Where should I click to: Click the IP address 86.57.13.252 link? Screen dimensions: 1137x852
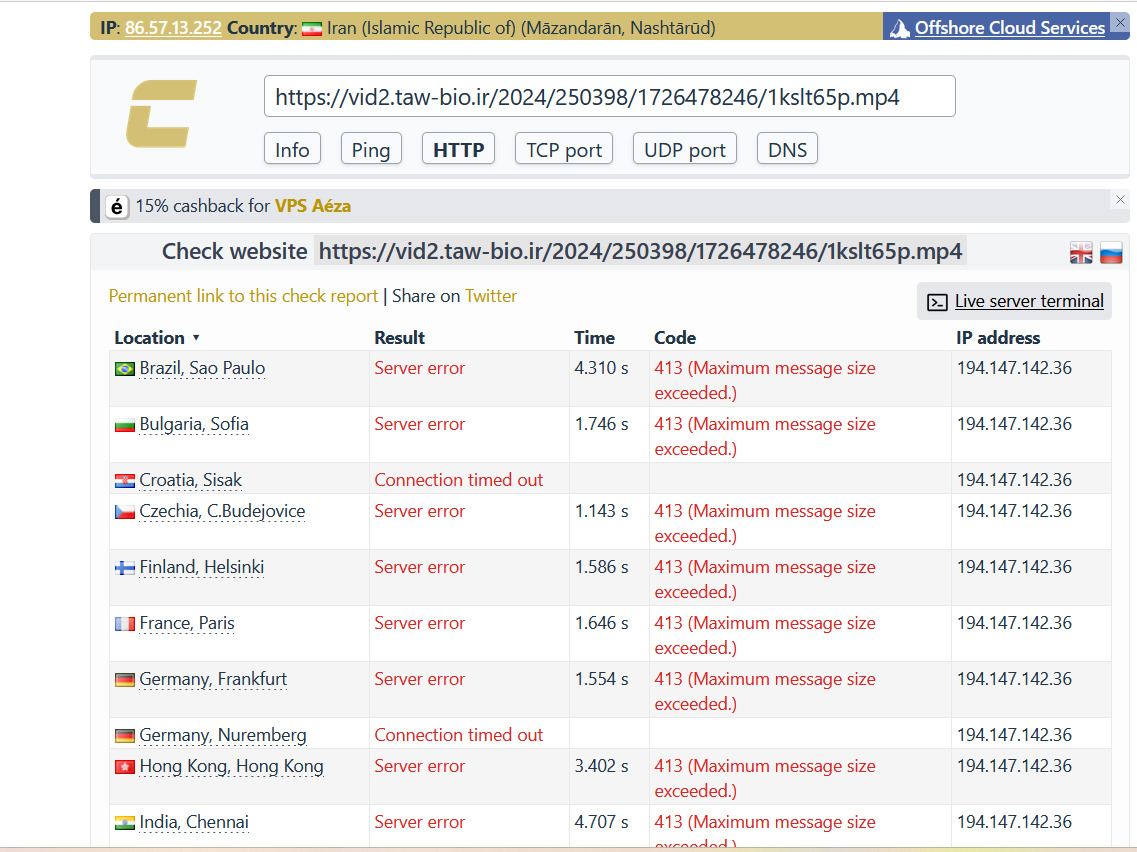(173, 28)
